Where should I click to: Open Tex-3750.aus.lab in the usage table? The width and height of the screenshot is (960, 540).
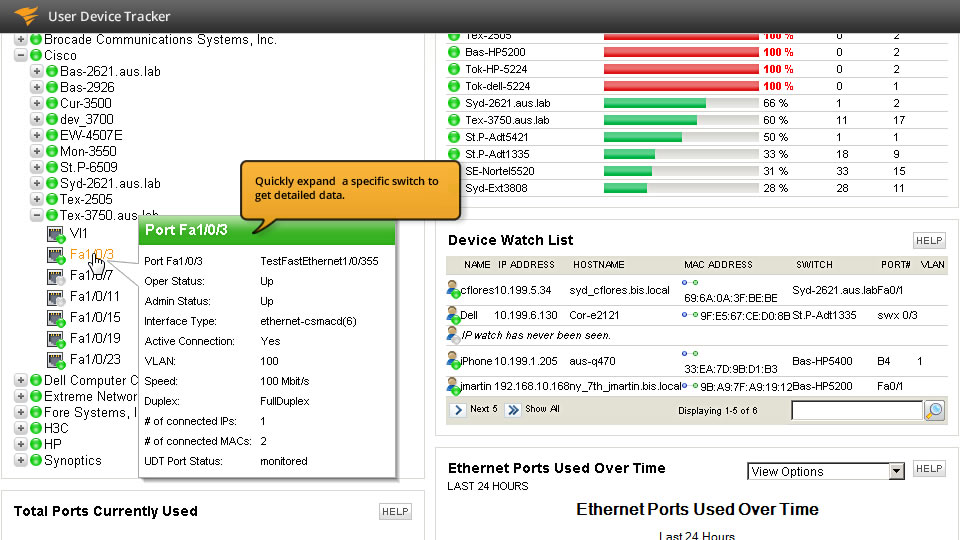click(x=507, y=120)
